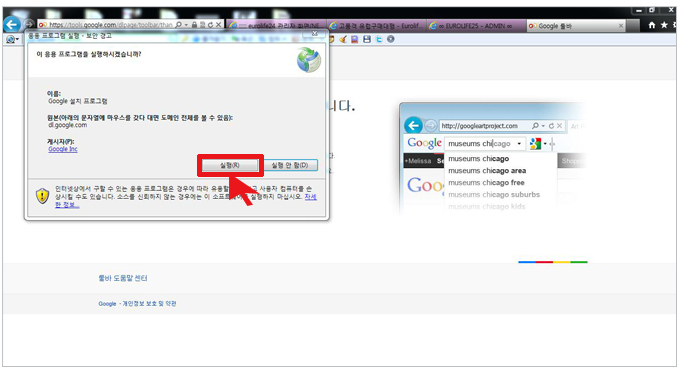Open Favorites with the star icon
Image resolution: width=686 pixels, height=372 pixels.
click(x=664, y=25)
